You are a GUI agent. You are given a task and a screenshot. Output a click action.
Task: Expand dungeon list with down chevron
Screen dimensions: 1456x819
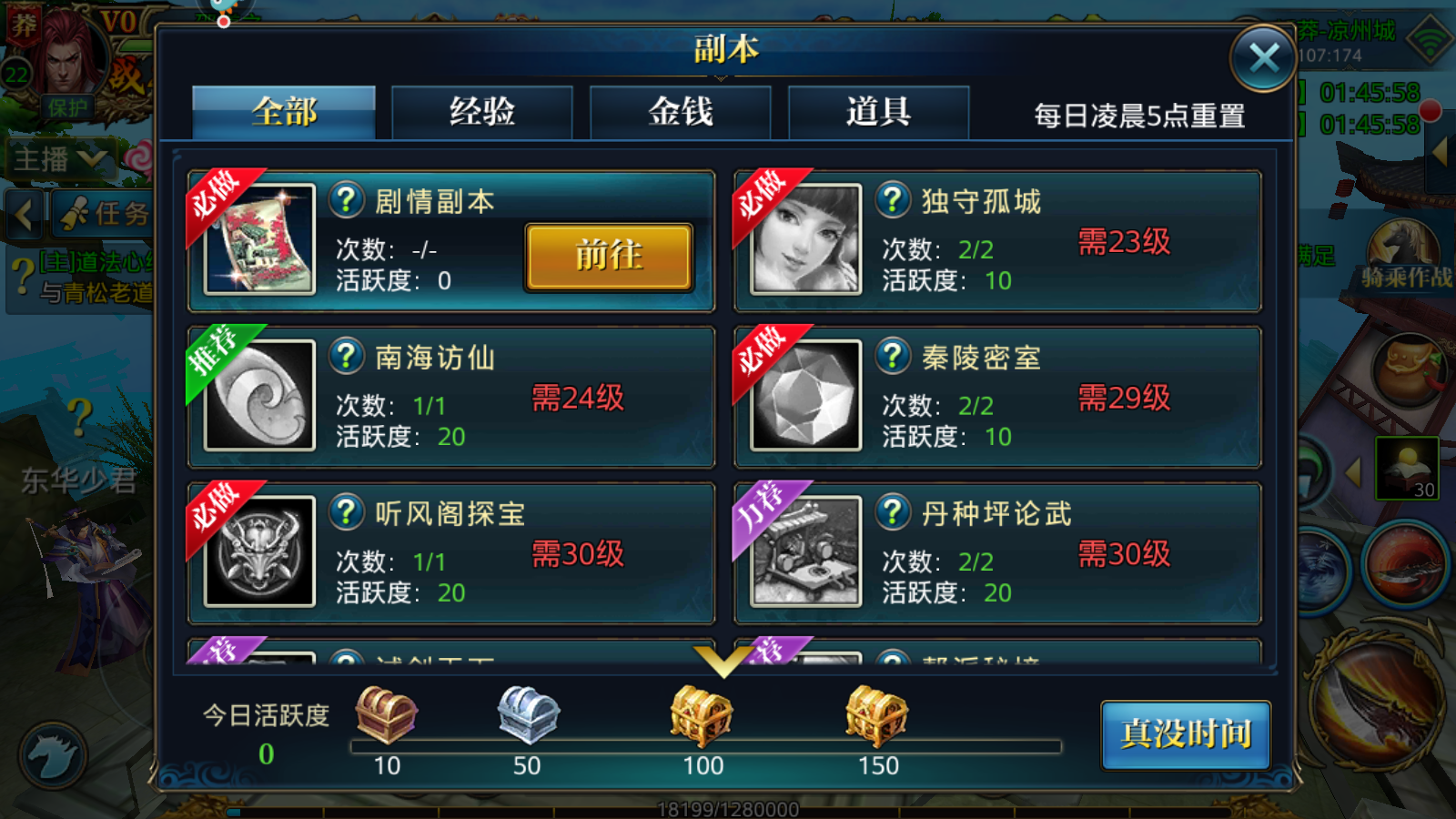(723, 660)
